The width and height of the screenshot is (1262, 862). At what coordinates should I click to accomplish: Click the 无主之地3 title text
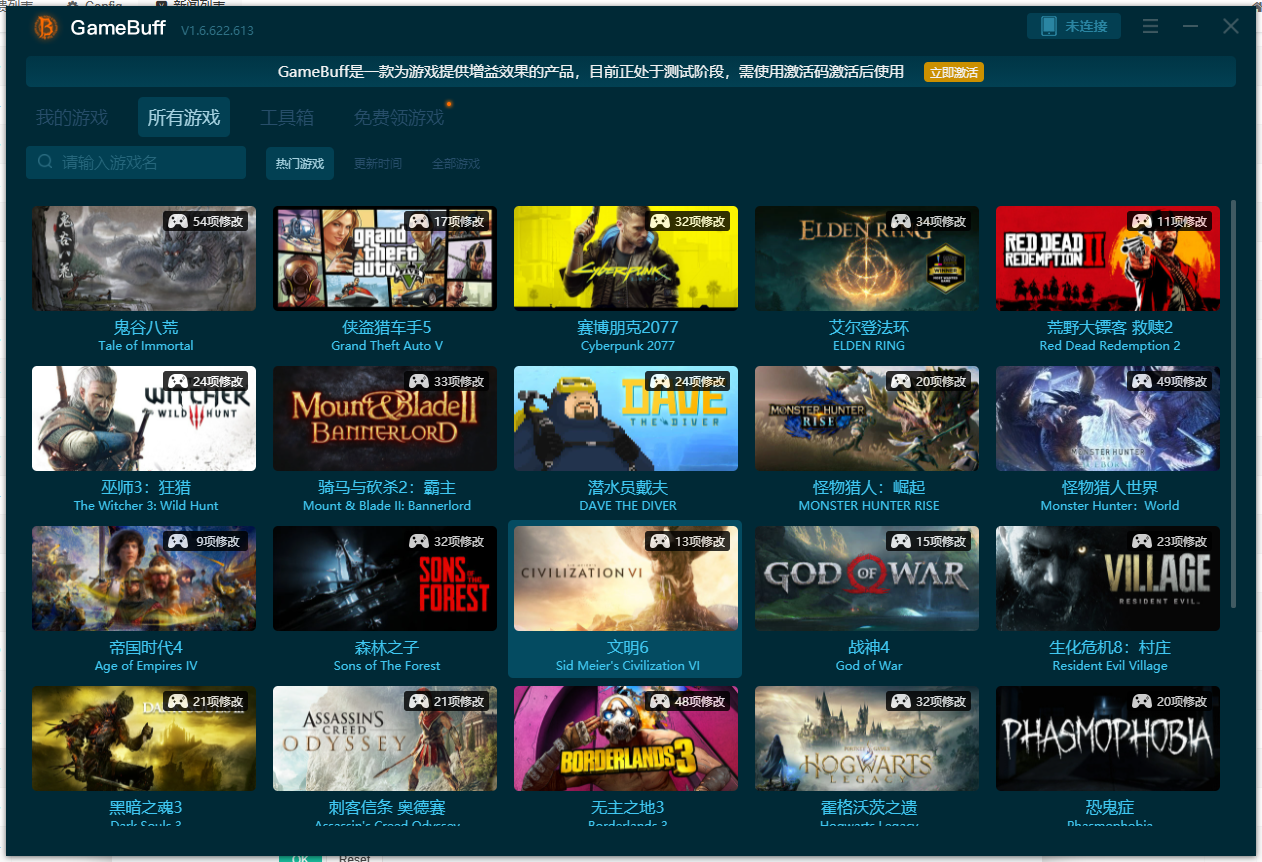pyautogui.click(x=628, y=808)
